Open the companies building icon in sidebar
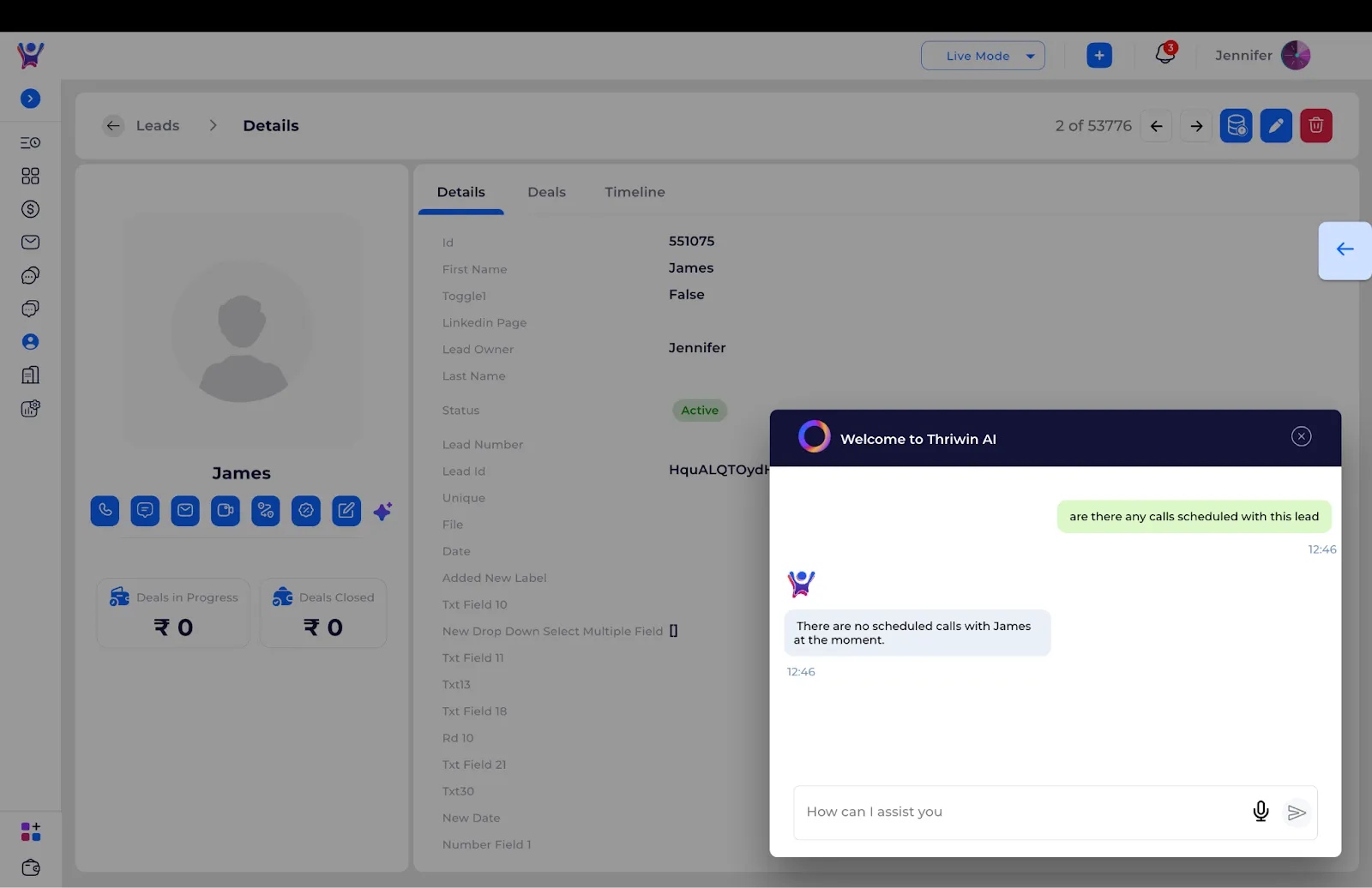 tap(30, 375)
